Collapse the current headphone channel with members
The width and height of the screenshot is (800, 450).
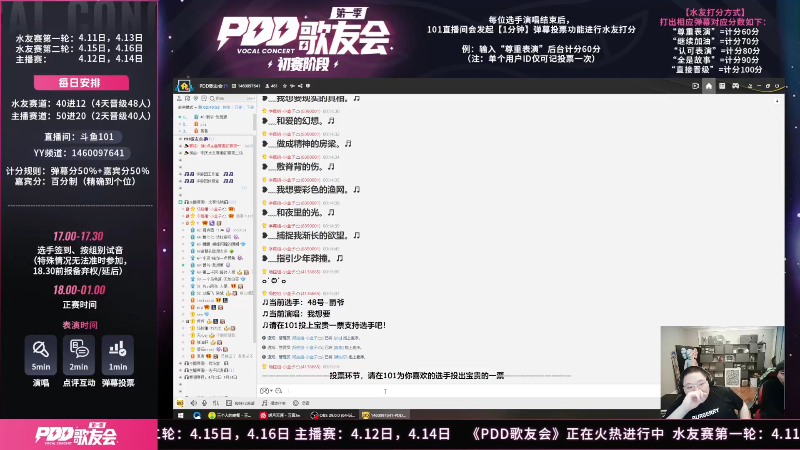pos(180,202)
